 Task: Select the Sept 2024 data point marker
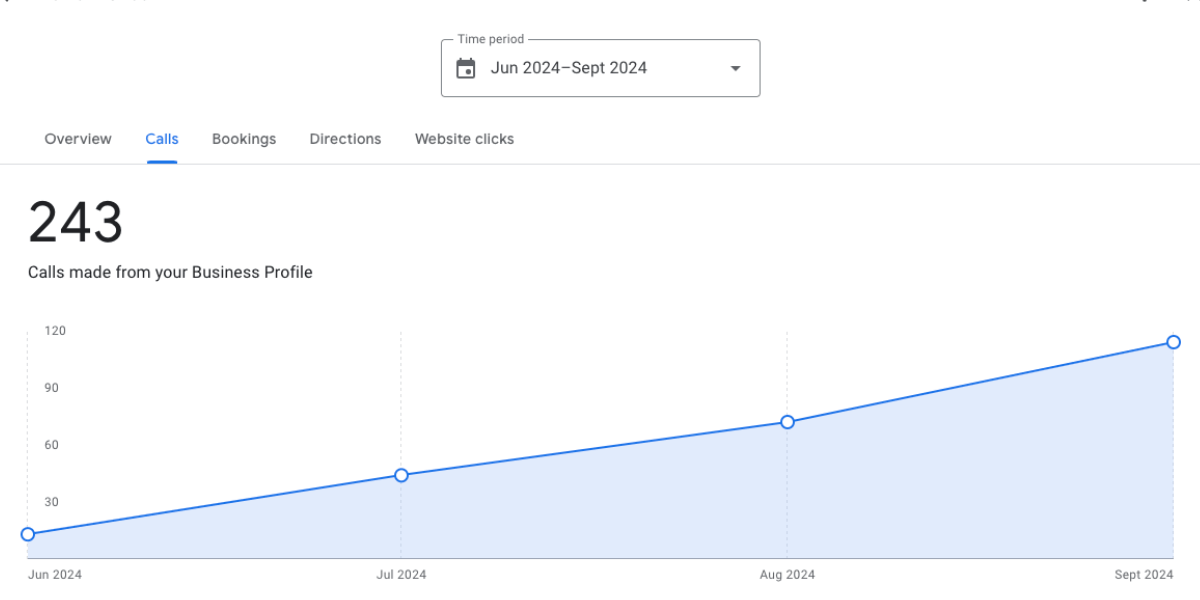click(x=1174, y=342)
